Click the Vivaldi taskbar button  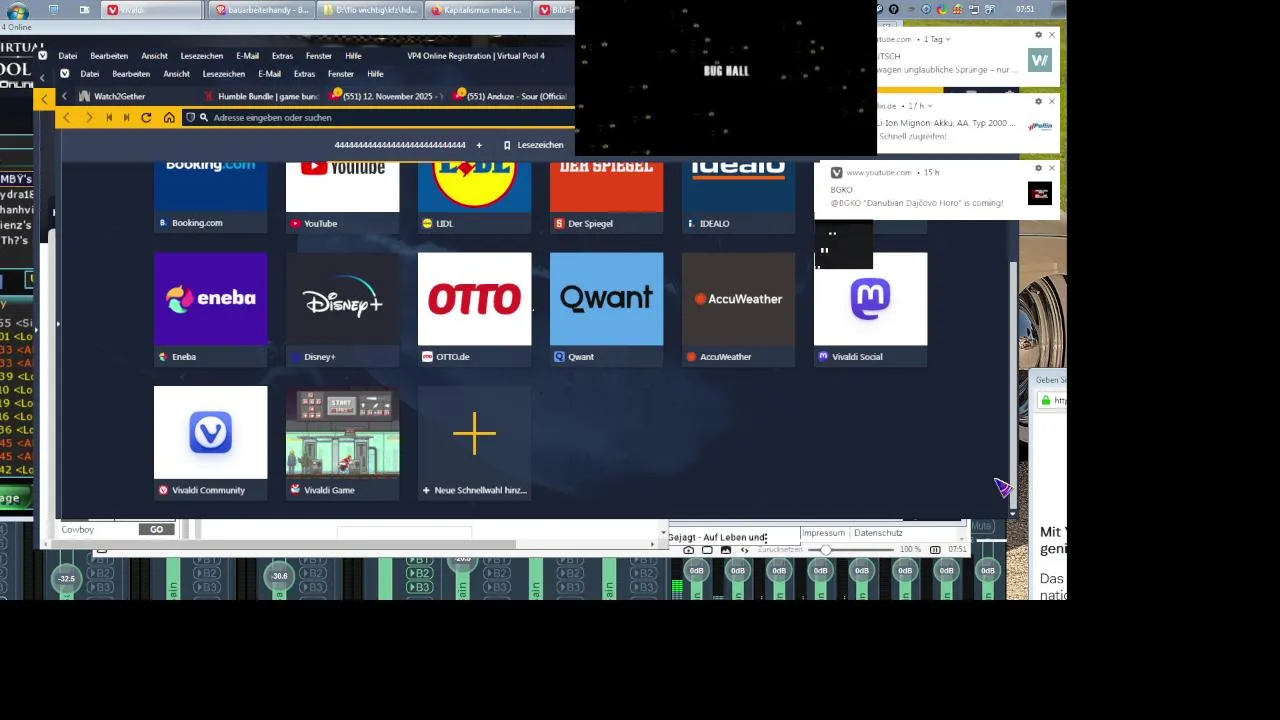point(153,10)
